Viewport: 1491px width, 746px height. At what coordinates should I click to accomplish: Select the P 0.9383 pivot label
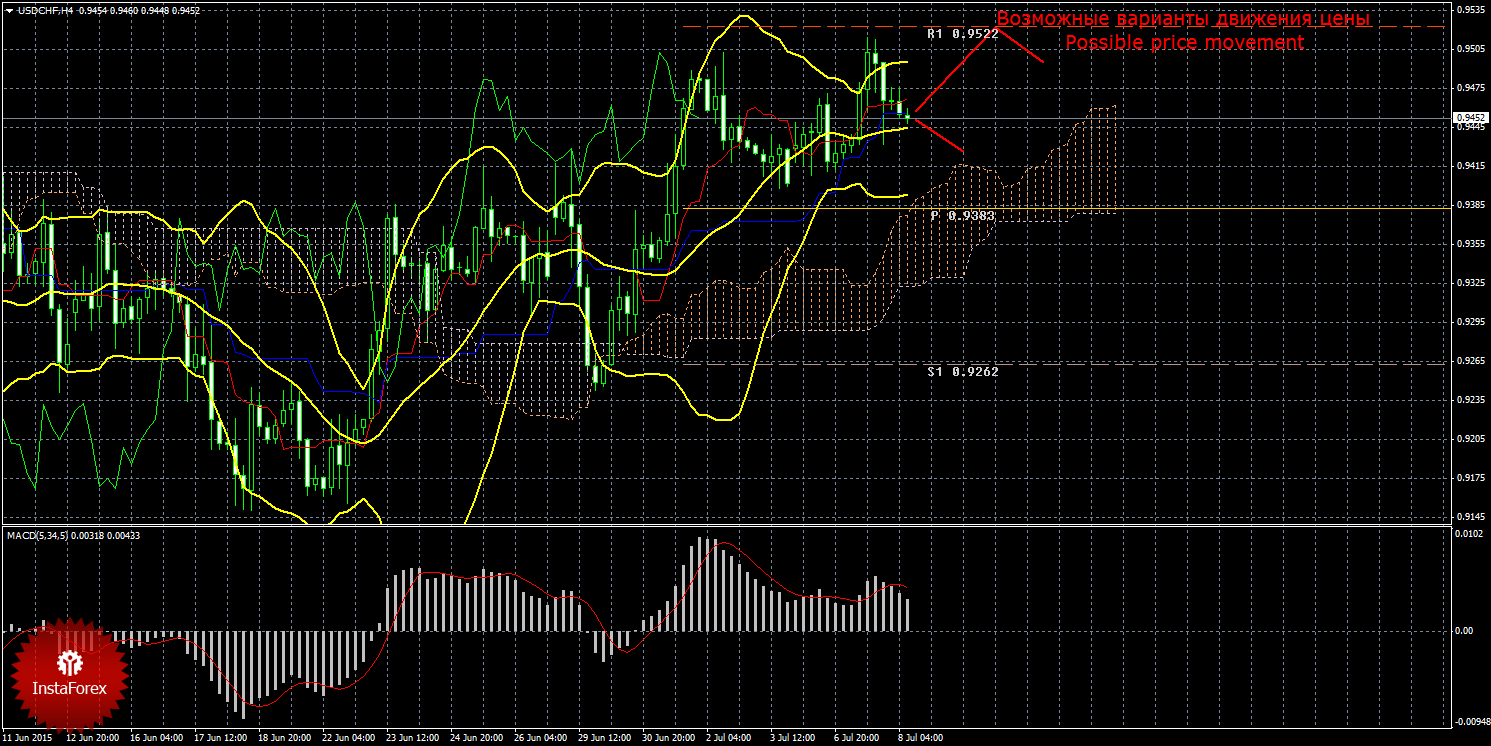click(x=962, y=215)
